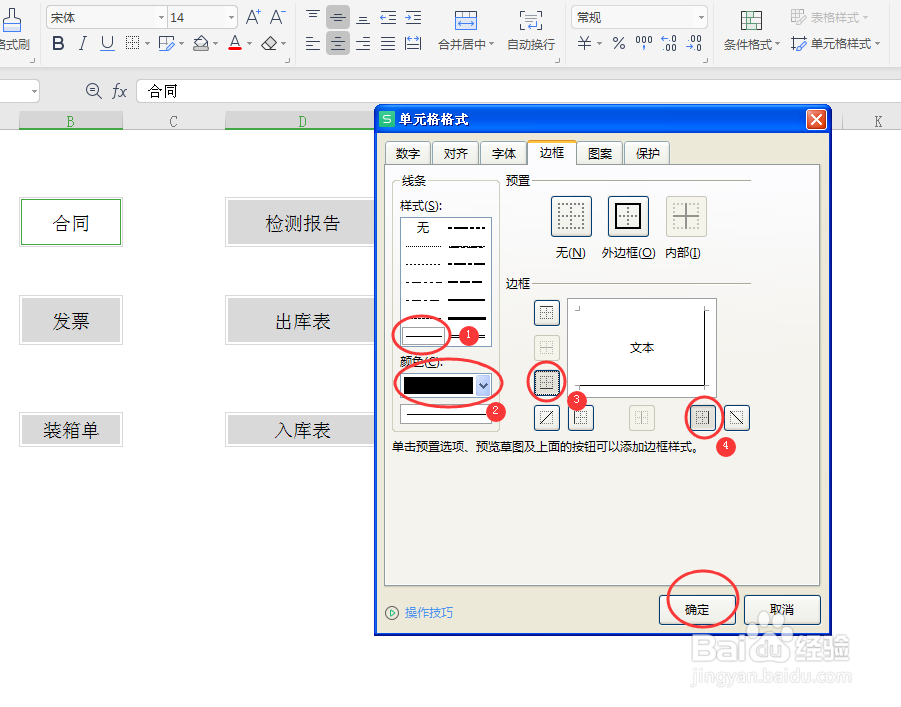Open the 常规 number format dropdown
This screenshot has width=901, height=707.
pyautogui.click(x=701, y=18)
